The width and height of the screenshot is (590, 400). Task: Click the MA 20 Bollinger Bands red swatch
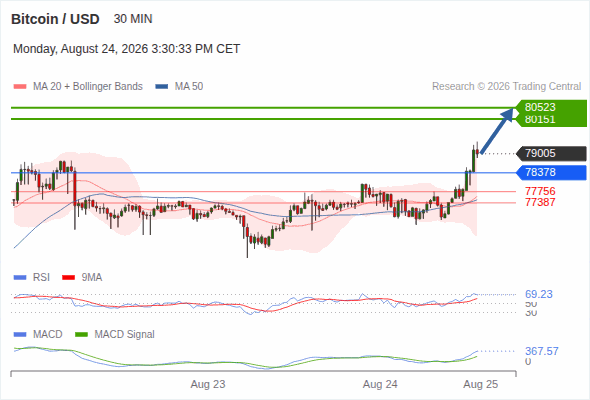click(20, 87)
